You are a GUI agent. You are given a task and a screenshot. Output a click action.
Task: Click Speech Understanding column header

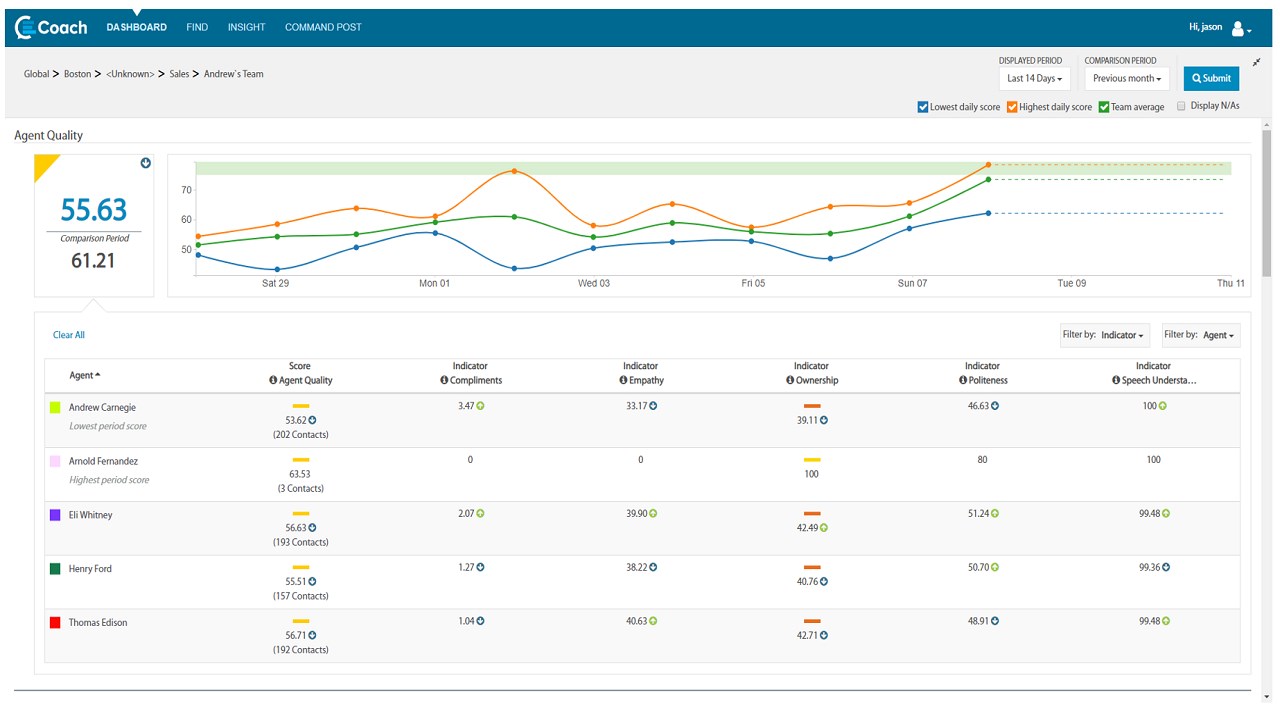[1153, 374]
